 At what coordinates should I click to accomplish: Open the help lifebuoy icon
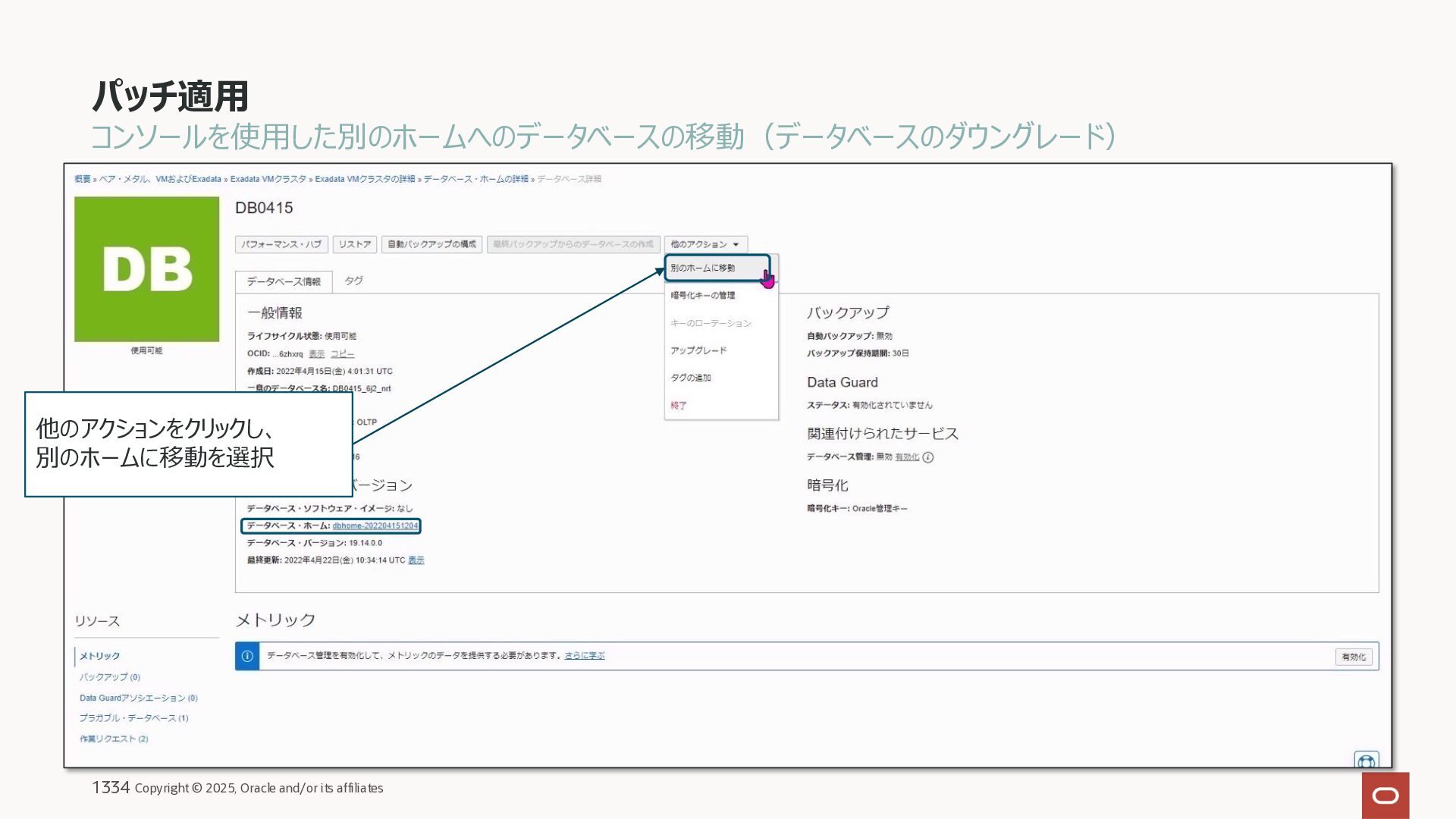[1366, 761]
